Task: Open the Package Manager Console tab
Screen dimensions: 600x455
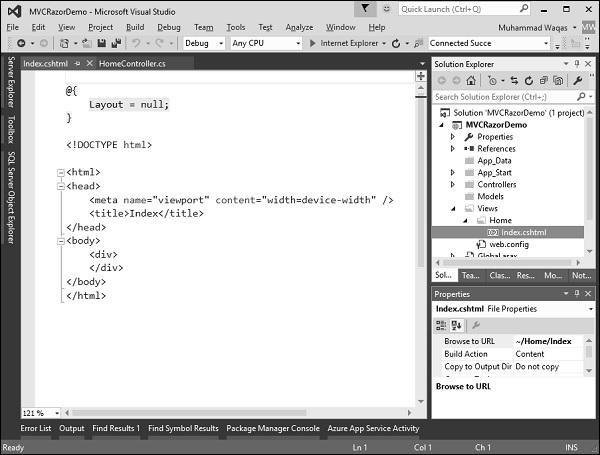Action: coord(273,428)
